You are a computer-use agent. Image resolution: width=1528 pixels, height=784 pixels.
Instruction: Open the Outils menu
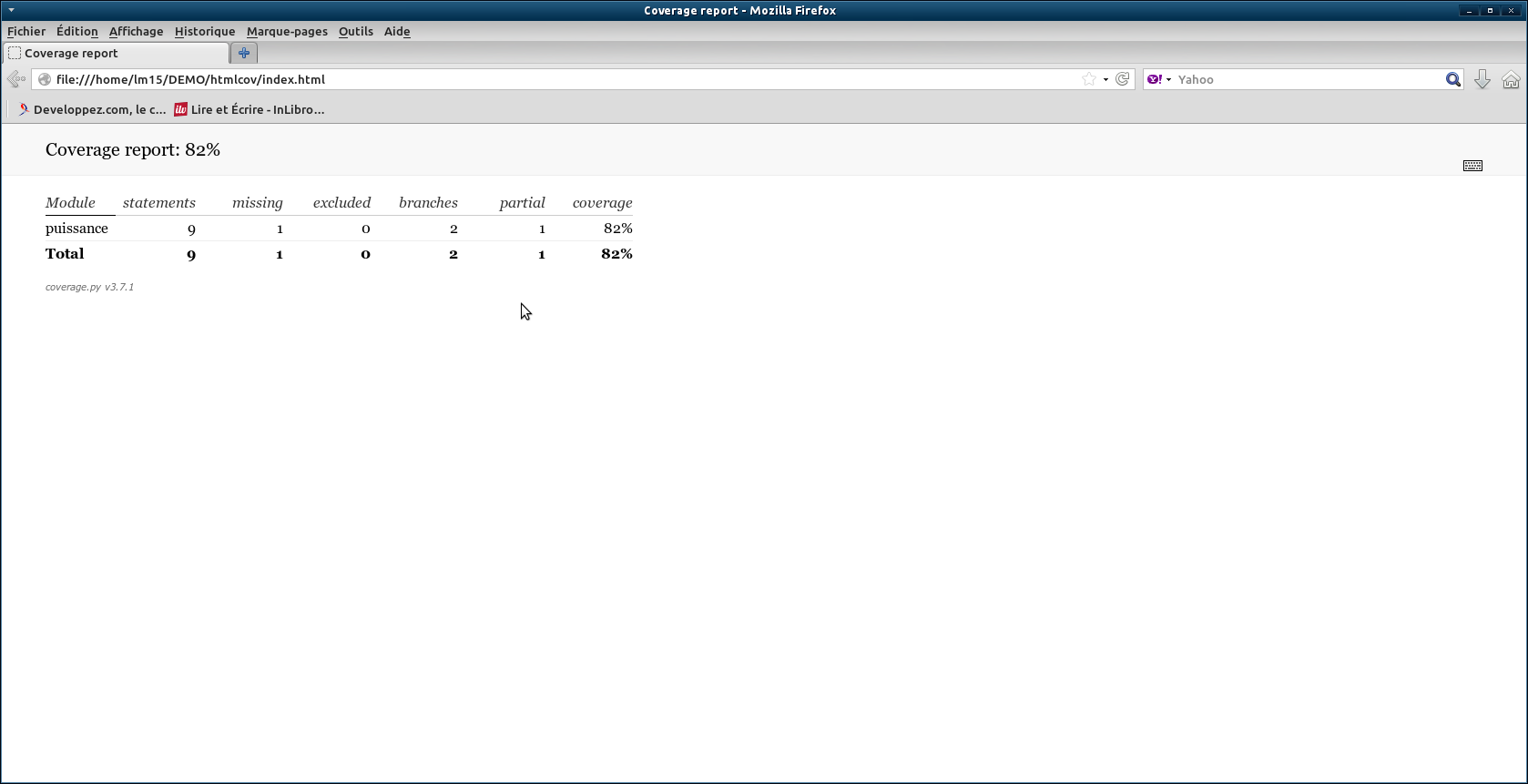[x=356, y=31]
